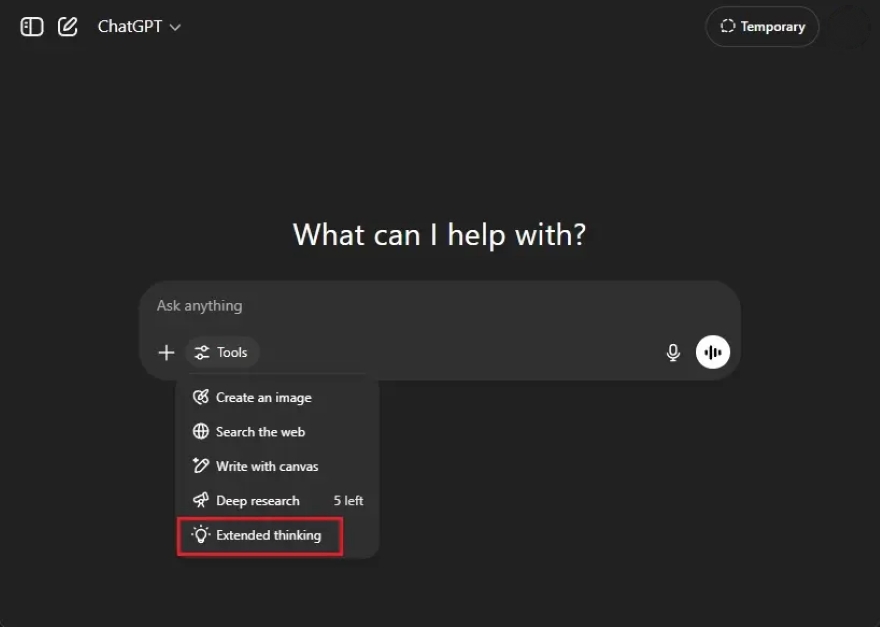Collapse the Tools menu button
Viewport: 880px width, 627px height.
coord(221,352)
